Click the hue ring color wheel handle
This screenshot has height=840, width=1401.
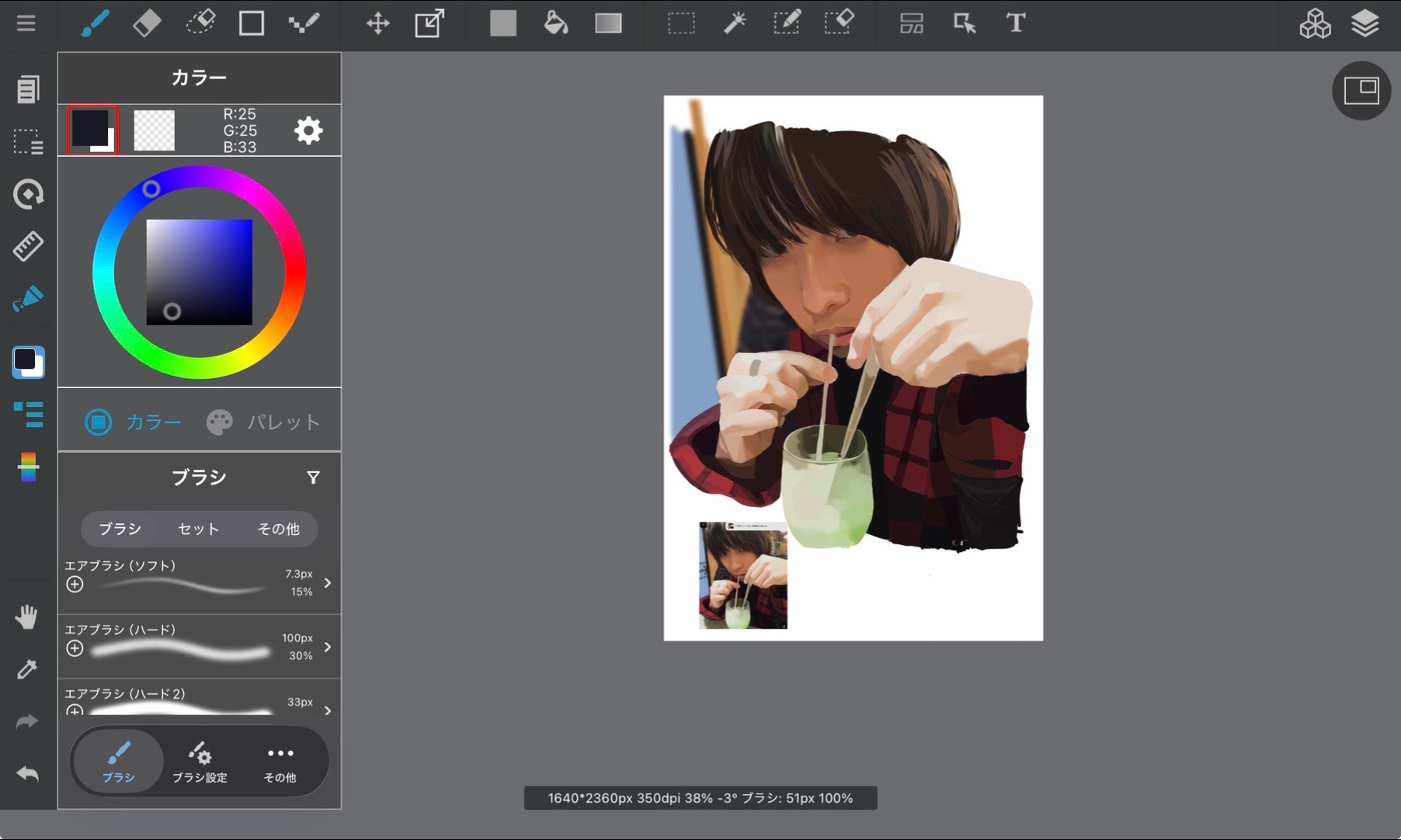point(151,189)
